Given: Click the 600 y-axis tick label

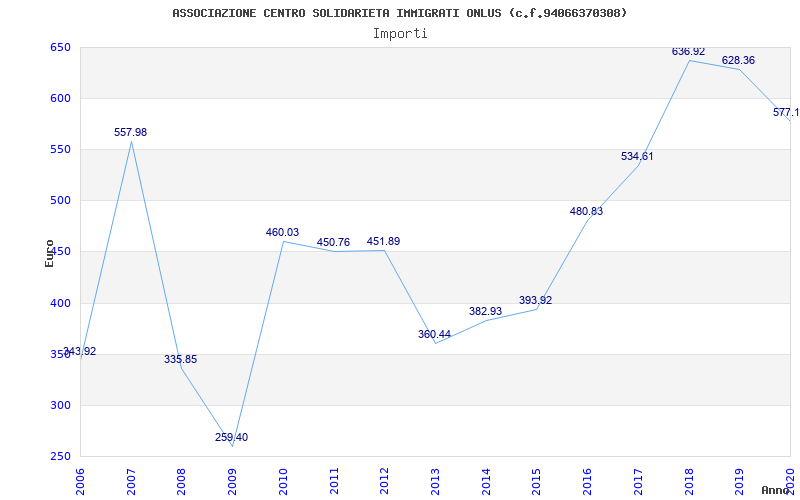Looking at the screenshot, I should pyautogui.click(x=60, y=98).
